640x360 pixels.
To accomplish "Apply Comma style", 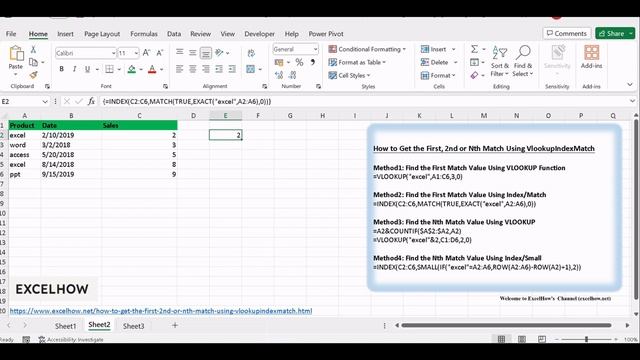I will click(313, 62).
